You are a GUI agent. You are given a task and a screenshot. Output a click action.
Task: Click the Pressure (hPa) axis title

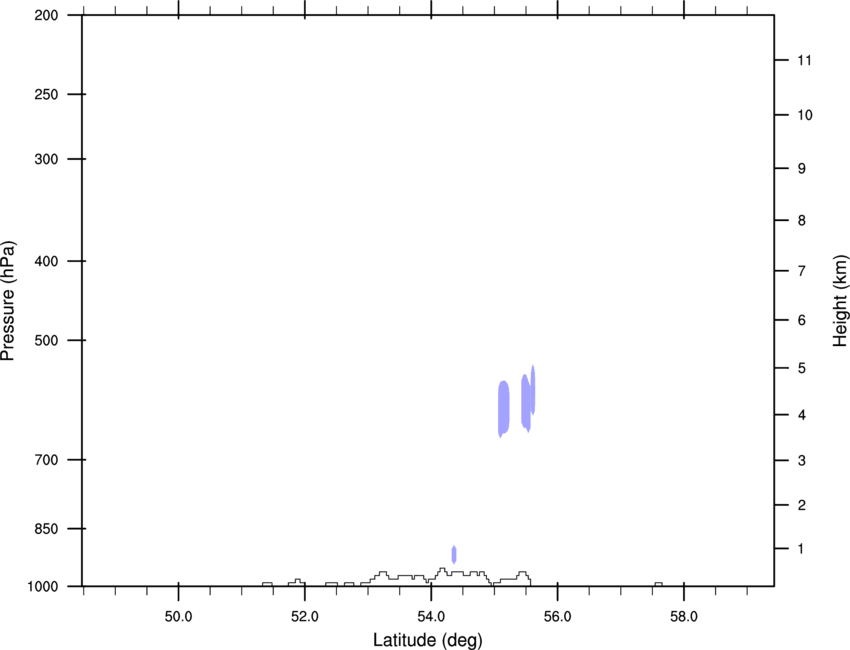click(8, 301)
